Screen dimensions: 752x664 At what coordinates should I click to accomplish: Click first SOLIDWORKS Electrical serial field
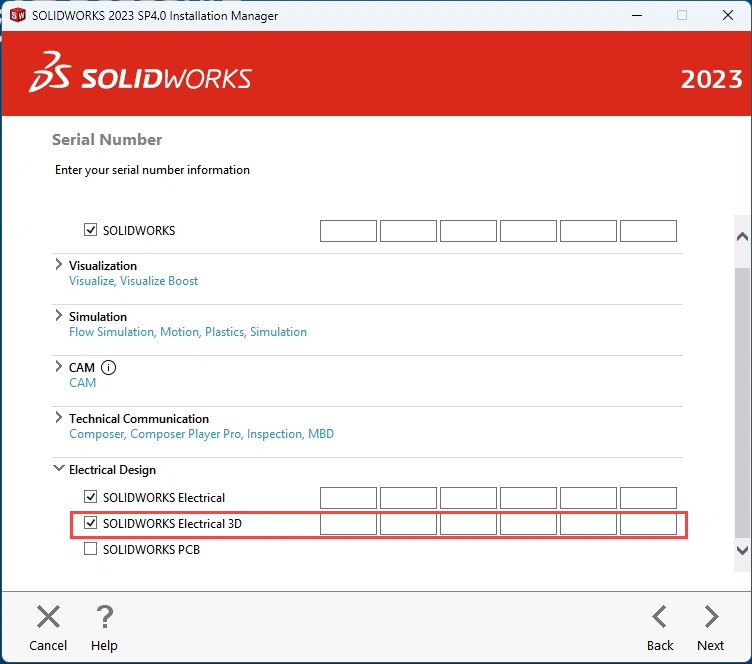[x=348, y=498]
